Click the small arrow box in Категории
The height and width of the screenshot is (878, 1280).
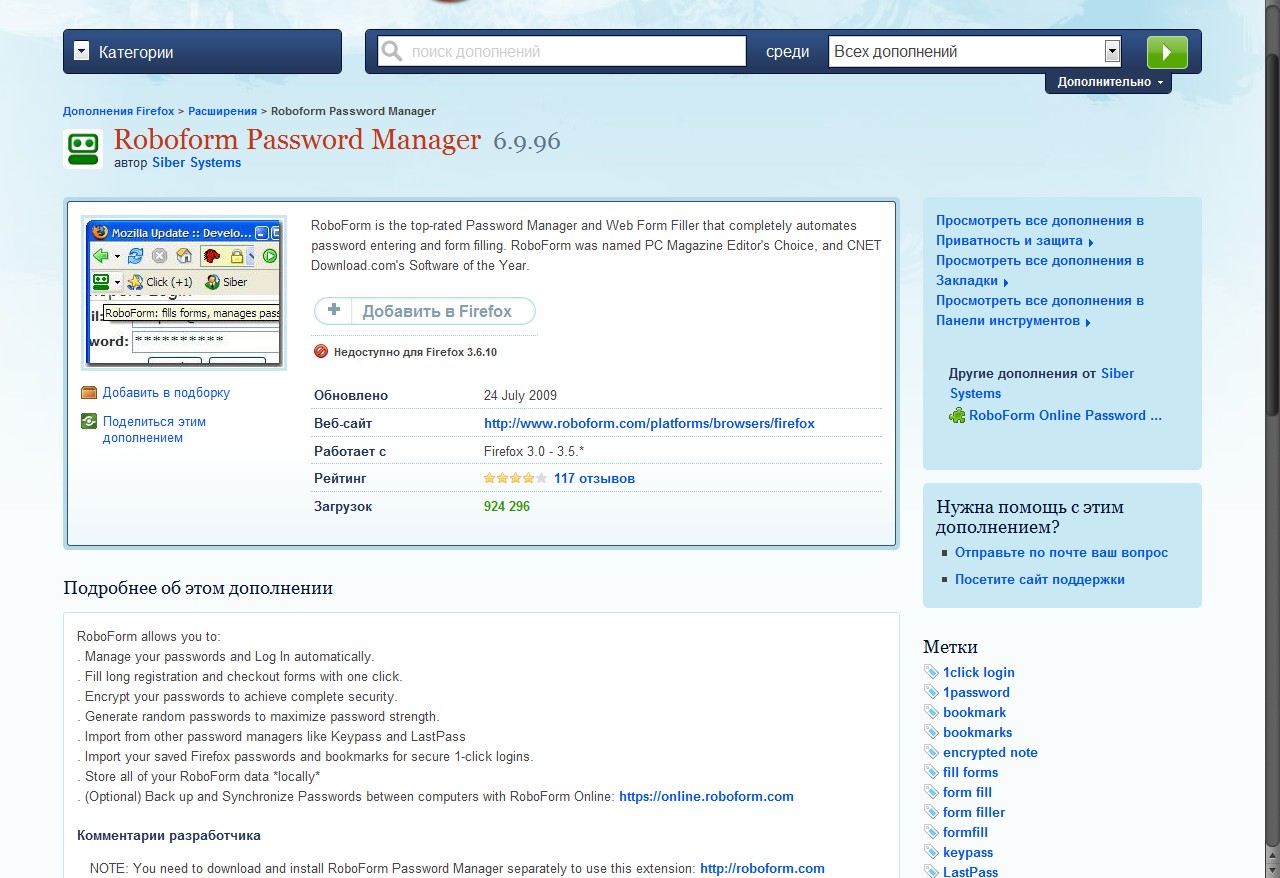pyautogui.click(x=82, y=52)
